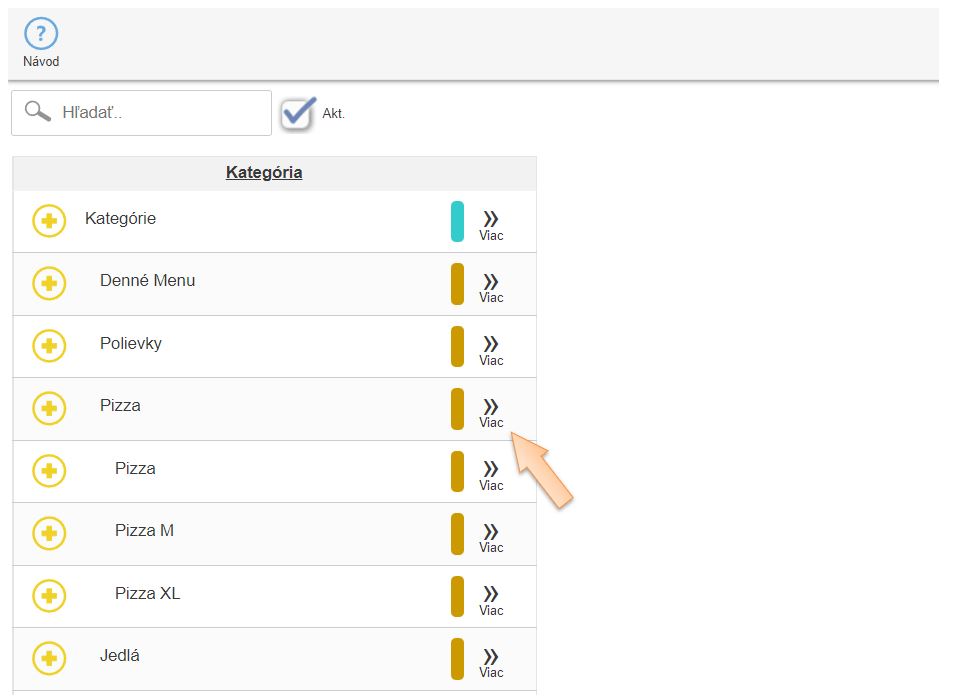Select the Jedlá category row
Viewport: 969px width, 699px height.
[274, 659]
